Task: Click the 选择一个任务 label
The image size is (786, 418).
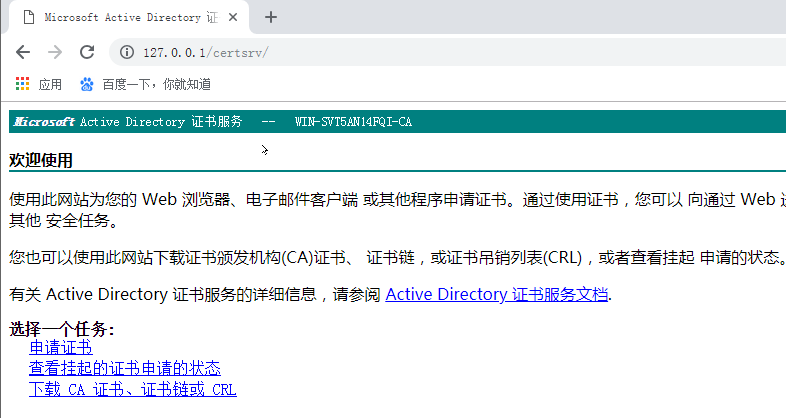Action: click(x=62, y=329)
